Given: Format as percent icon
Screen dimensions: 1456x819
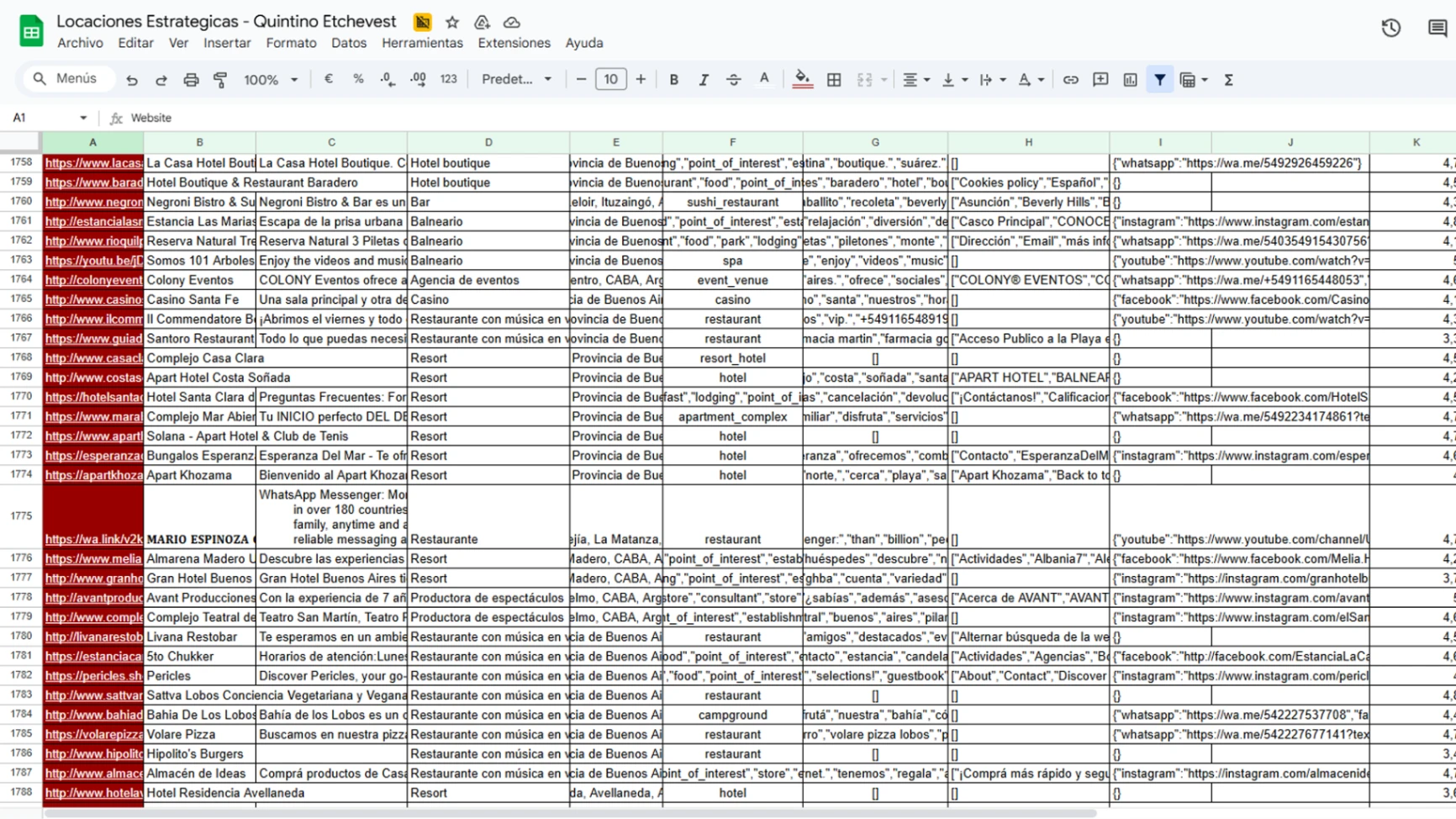Looking at the screenshot, I should pyautogui.click(x=358, y=79).
